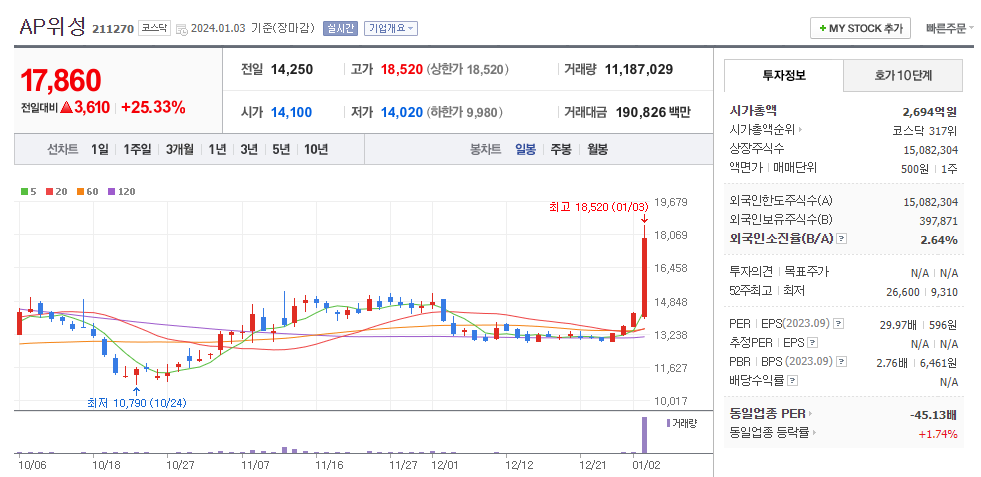Select the 10년 line chart period
The image size is (981, 477).
coord(316,150)
